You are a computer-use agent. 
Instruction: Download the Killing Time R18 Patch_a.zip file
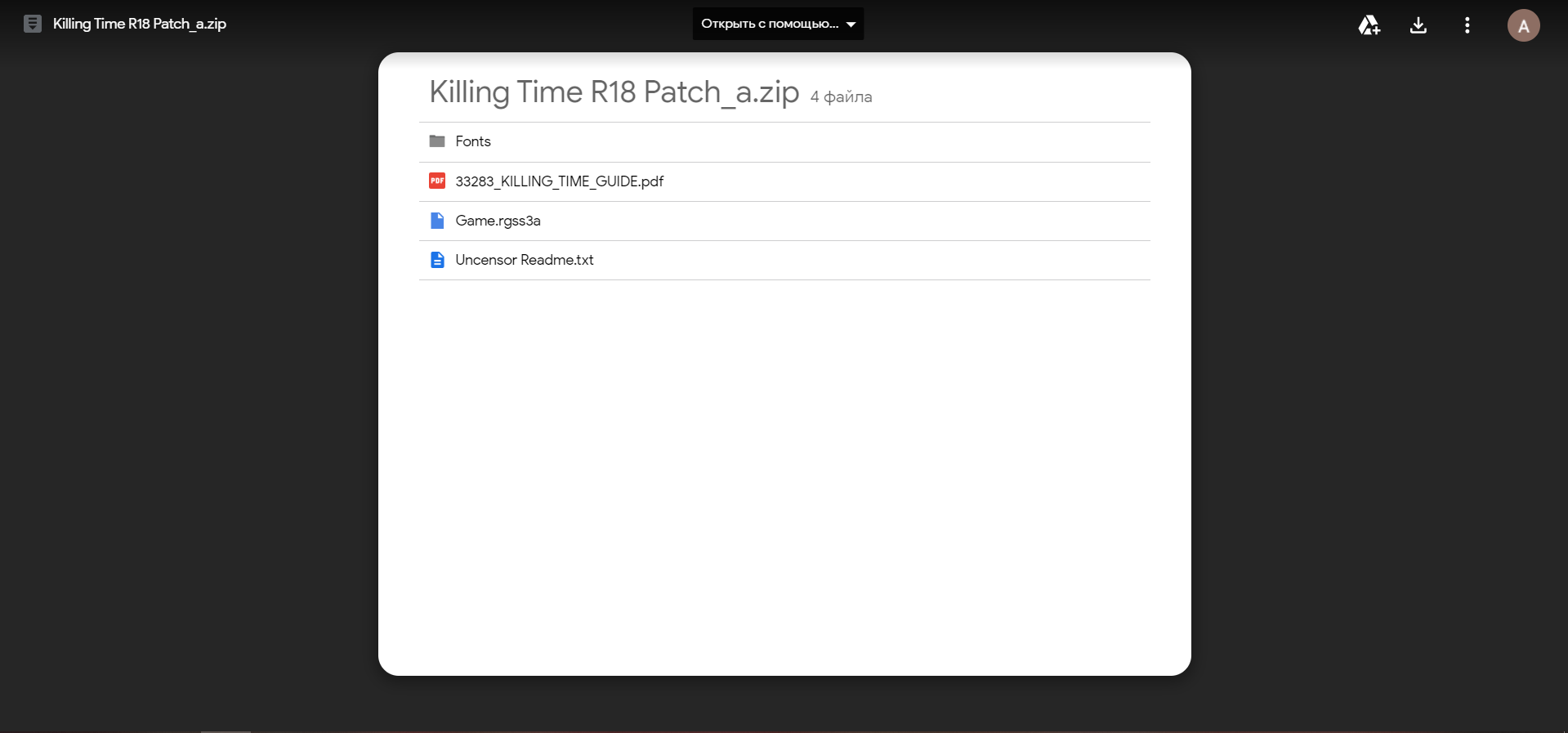[x=1418, y=25]
